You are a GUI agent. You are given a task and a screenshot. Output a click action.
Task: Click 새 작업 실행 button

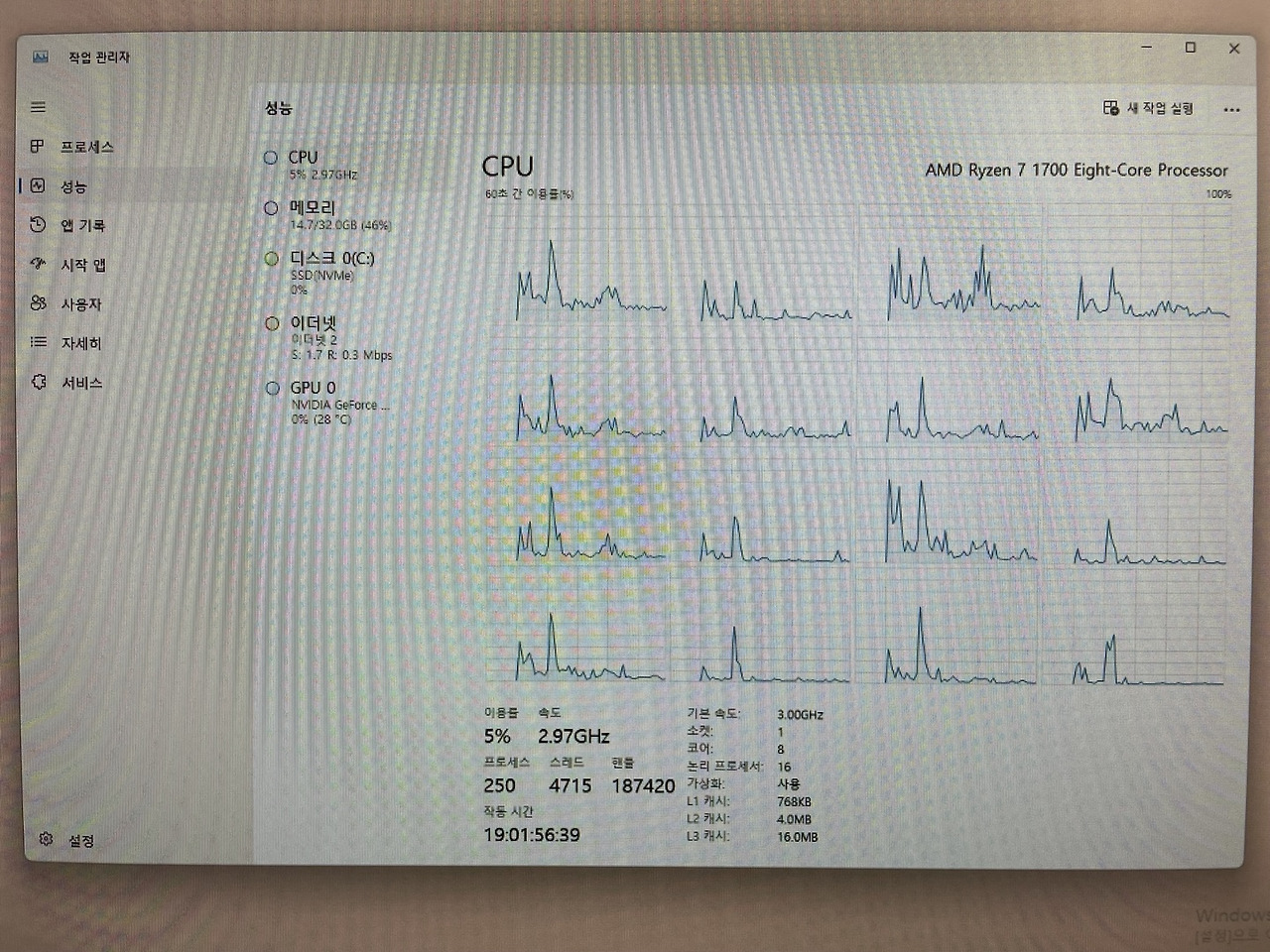pyautogui.click(x=1149, y=108)
